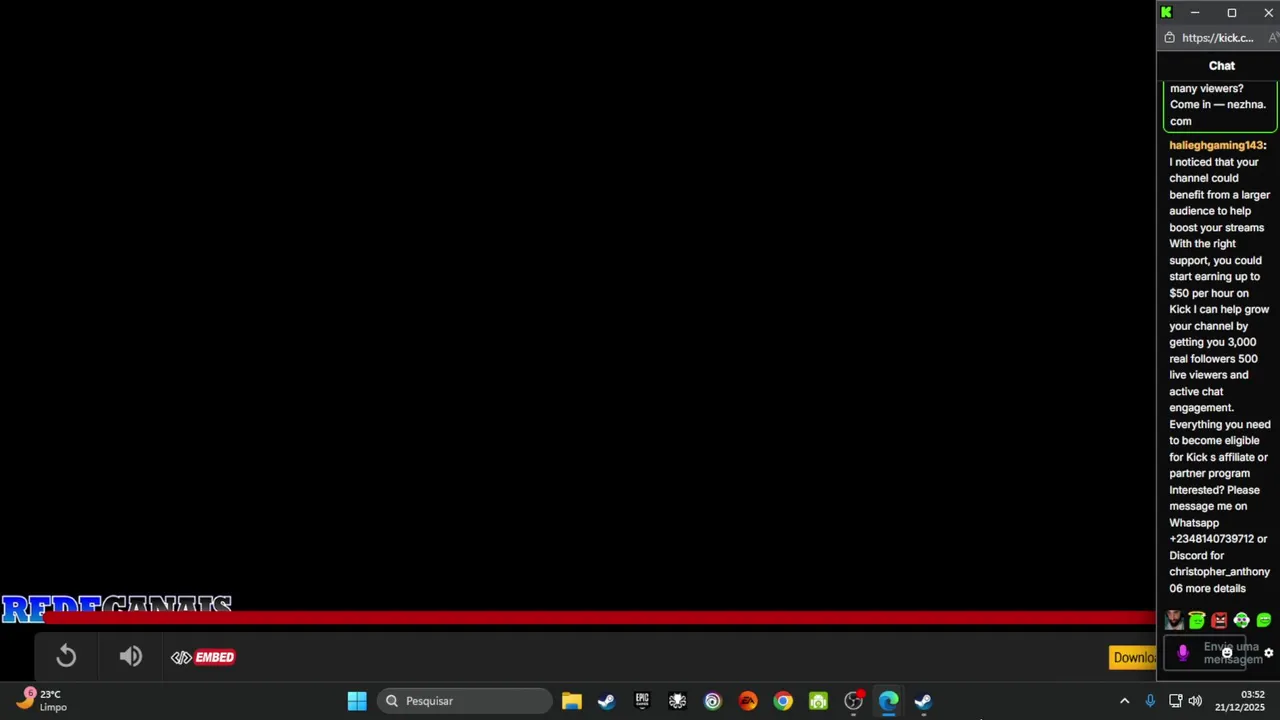1280x720 pixels.
Task: Launch the EA app from the taskbar
Action: coord(748,701)
